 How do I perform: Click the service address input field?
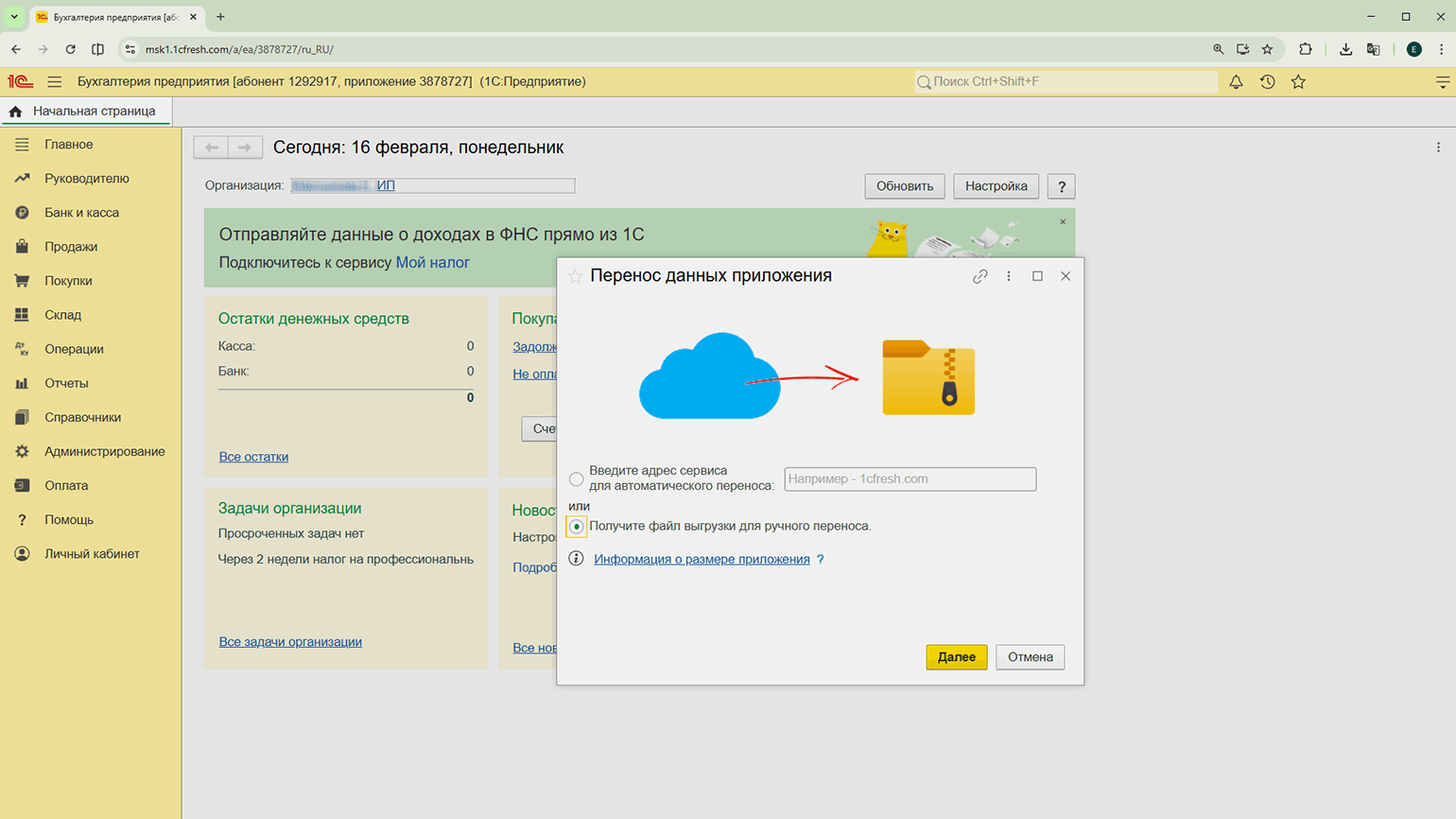(910, 479)
